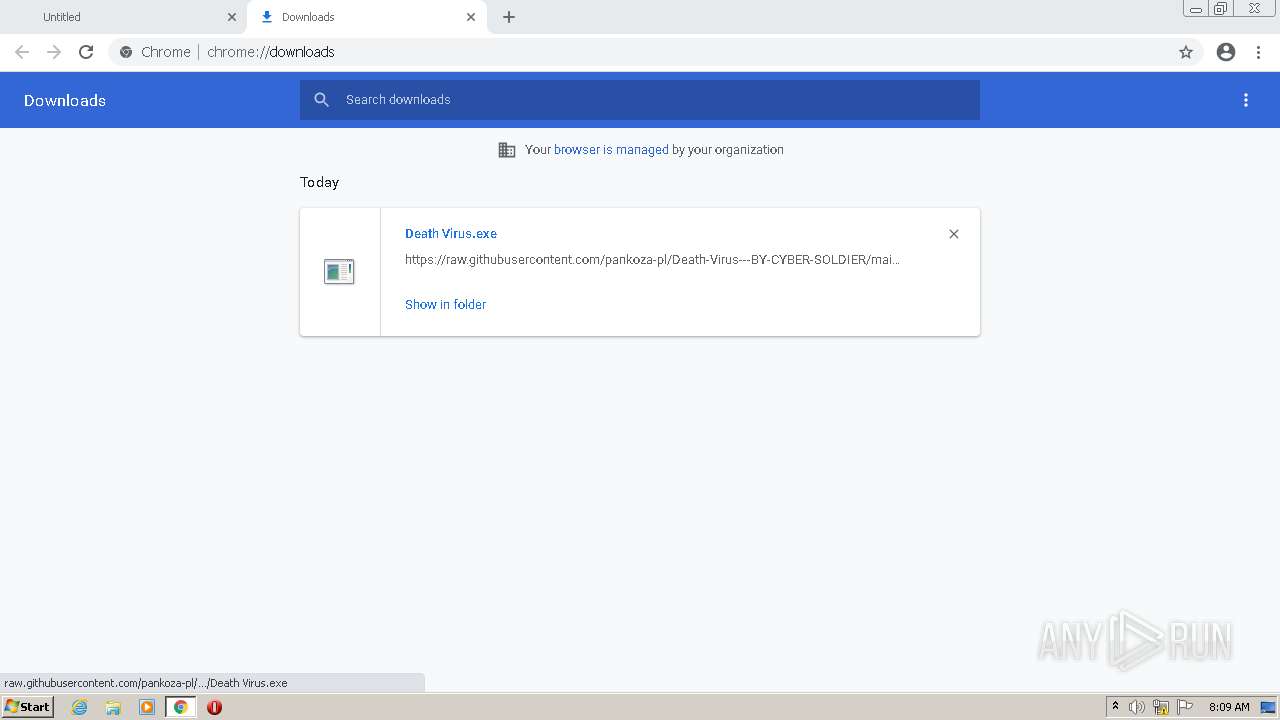The width and height of the screenshot is (1280, 720).
Task: Click the Today date label
Action: [320, 182]
